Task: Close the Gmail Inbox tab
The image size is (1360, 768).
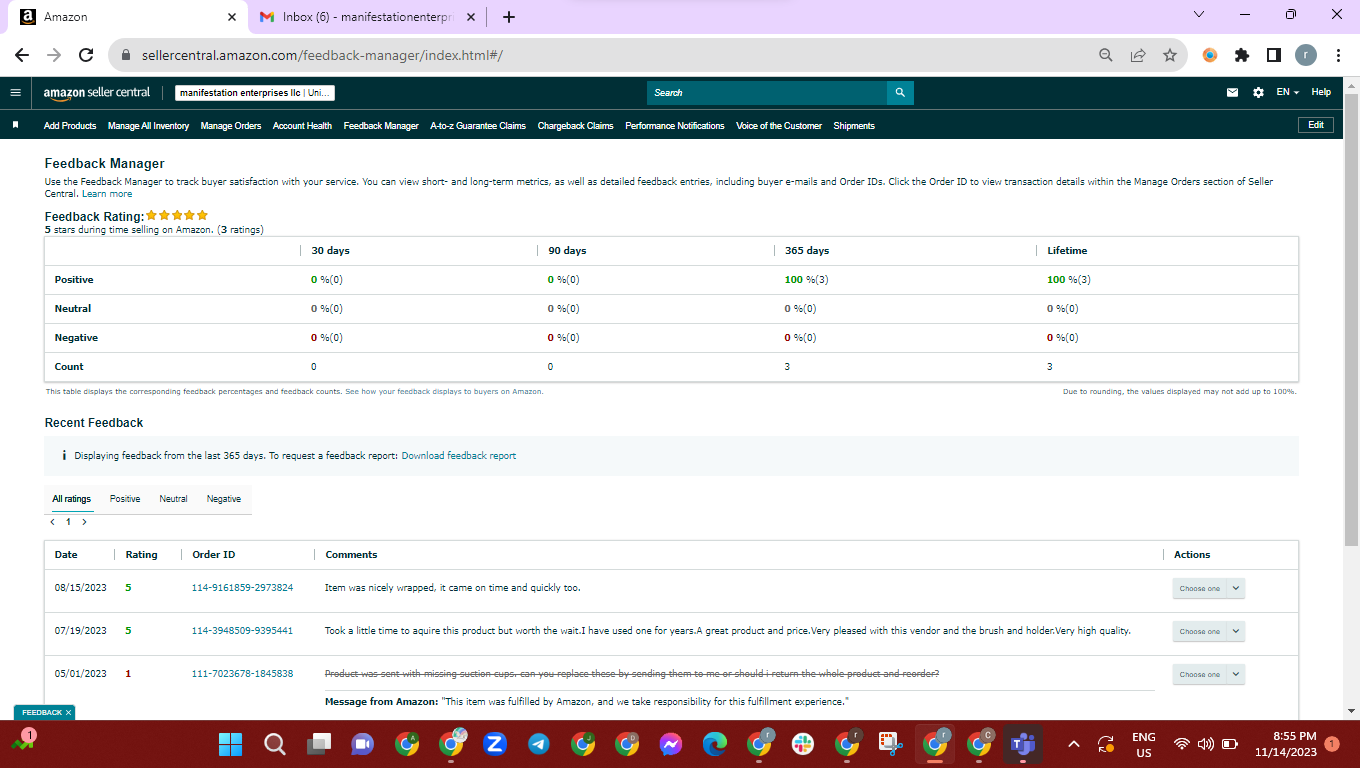Action: 472,17
